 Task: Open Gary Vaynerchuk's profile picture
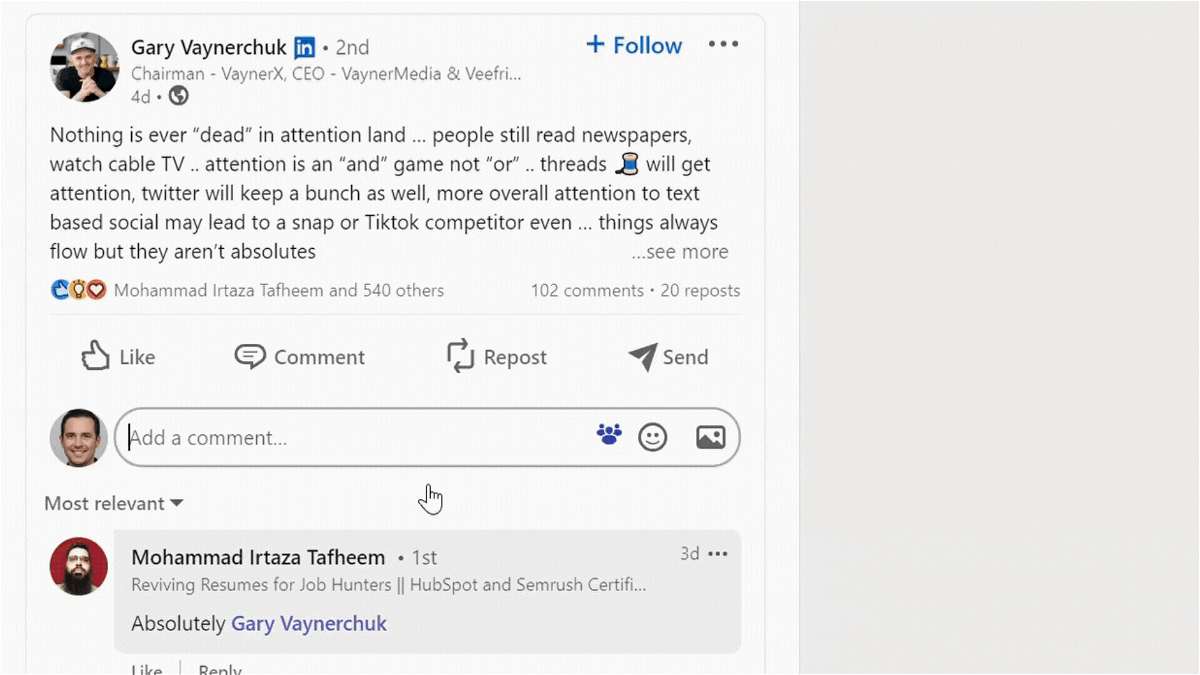tap(85, 67)
